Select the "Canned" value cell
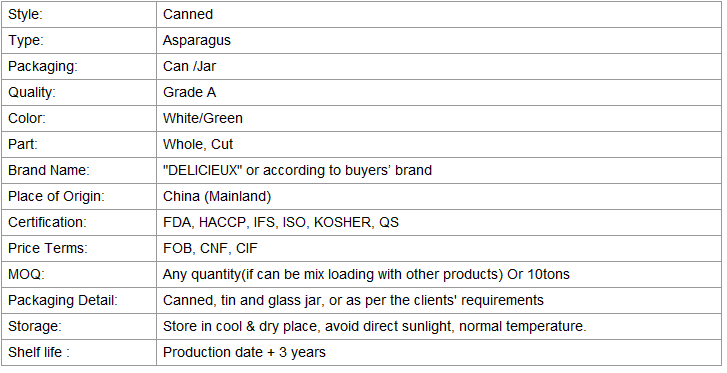The image size is (727, 373). click(439, 14)
